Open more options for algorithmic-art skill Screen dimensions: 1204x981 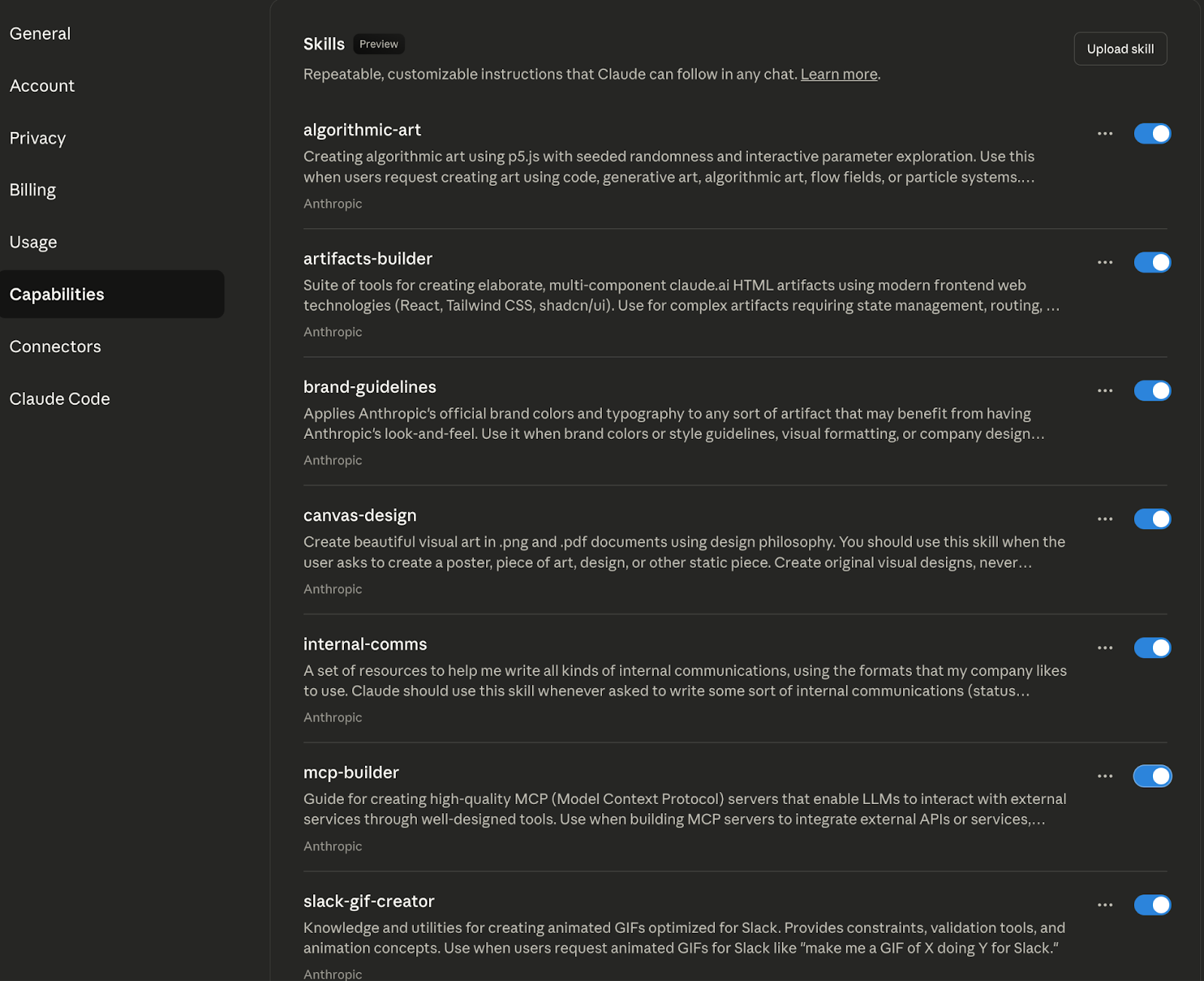1105,134
